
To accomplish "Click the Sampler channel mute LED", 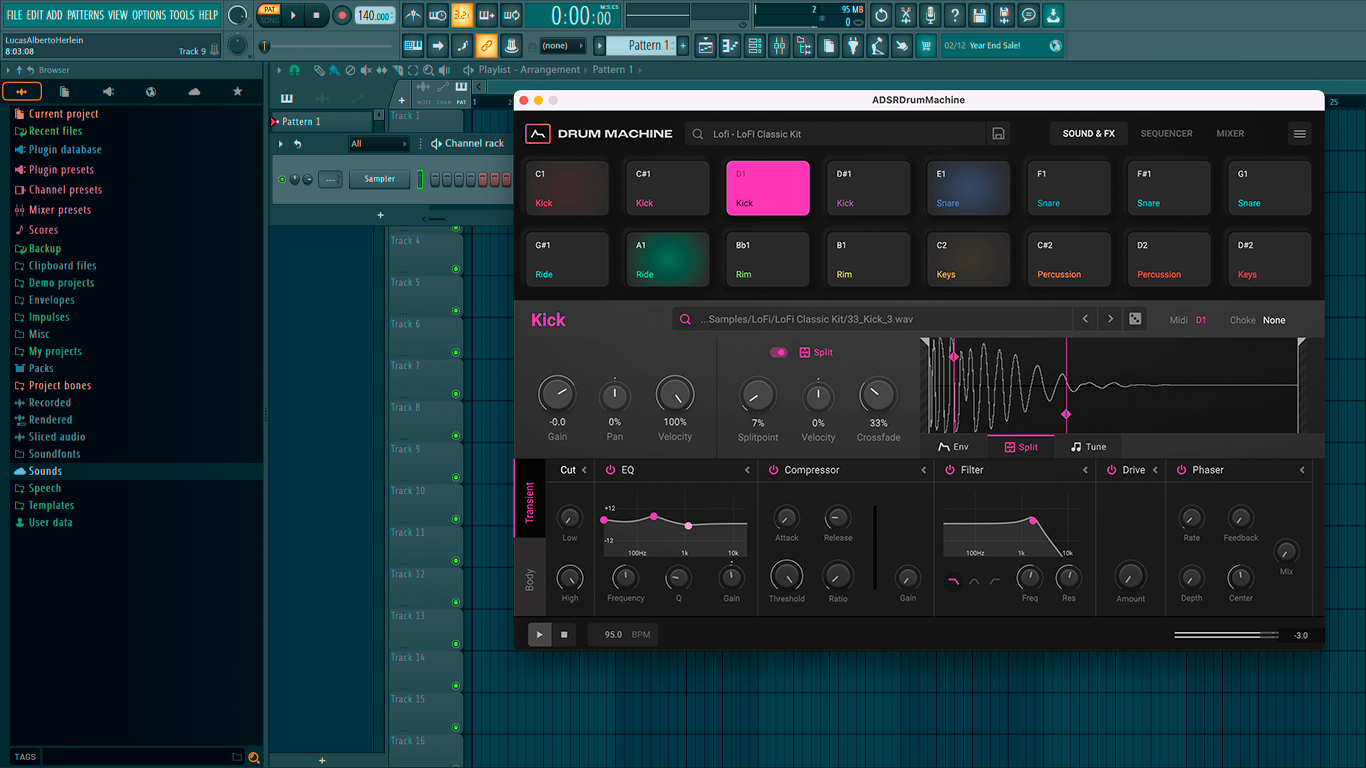I will [x=282, y=179].
